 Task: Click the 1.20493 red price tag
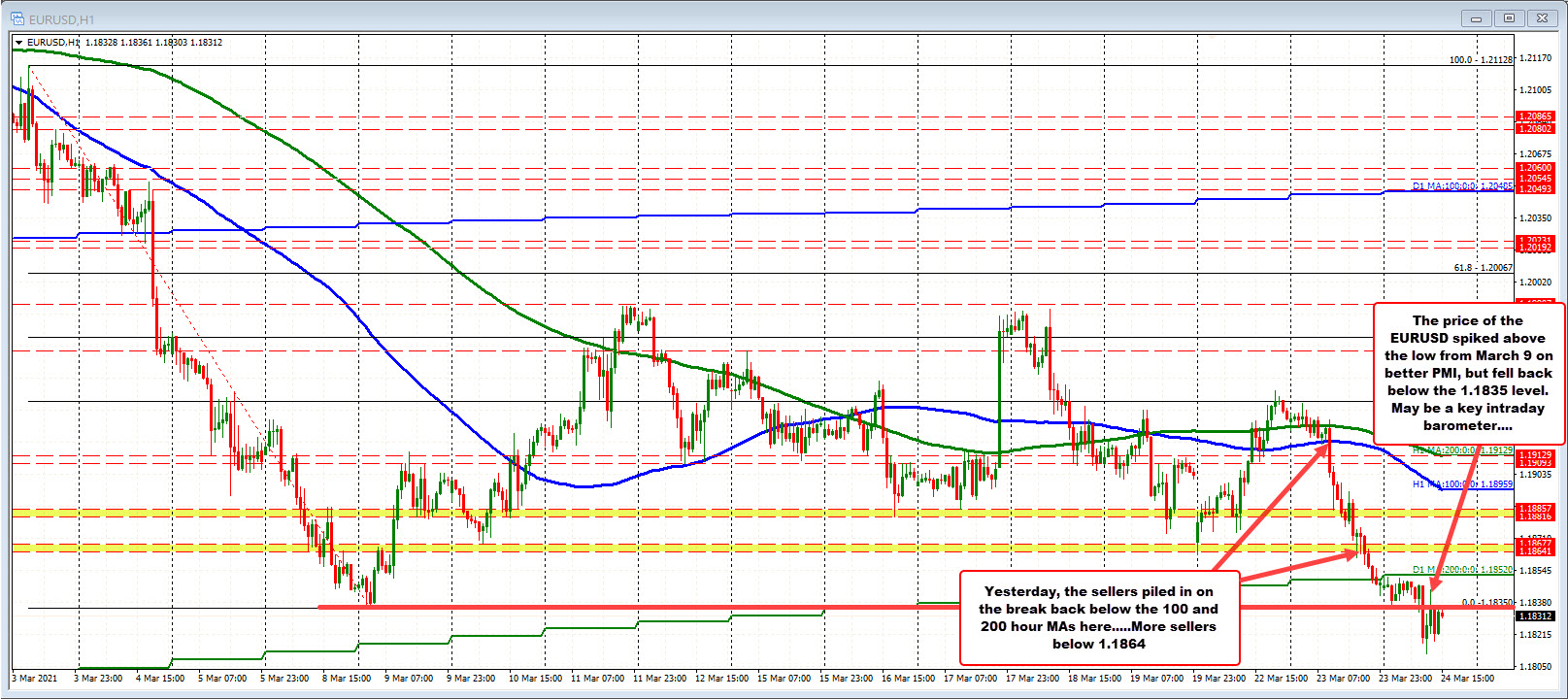[1535, 188]
